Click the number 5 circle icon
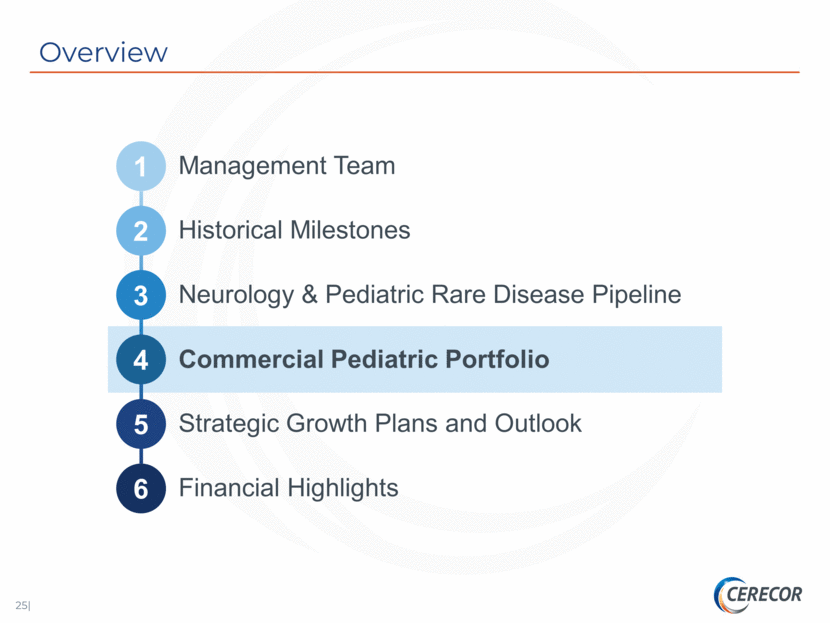Image resolution: width=830 pixels, height=623 pixels. [141, 424]
